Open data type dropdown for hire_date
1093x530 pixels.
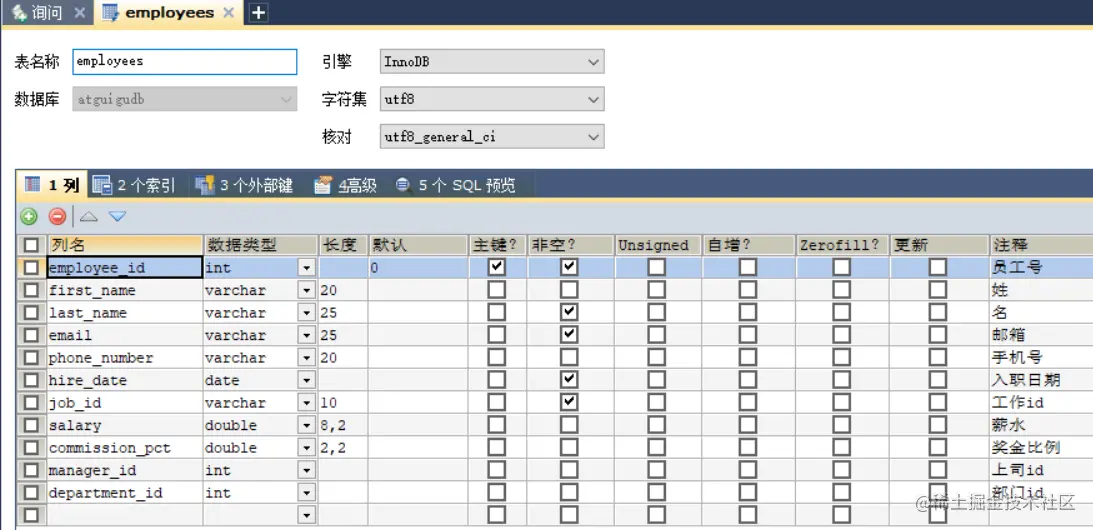click(306, 380)
